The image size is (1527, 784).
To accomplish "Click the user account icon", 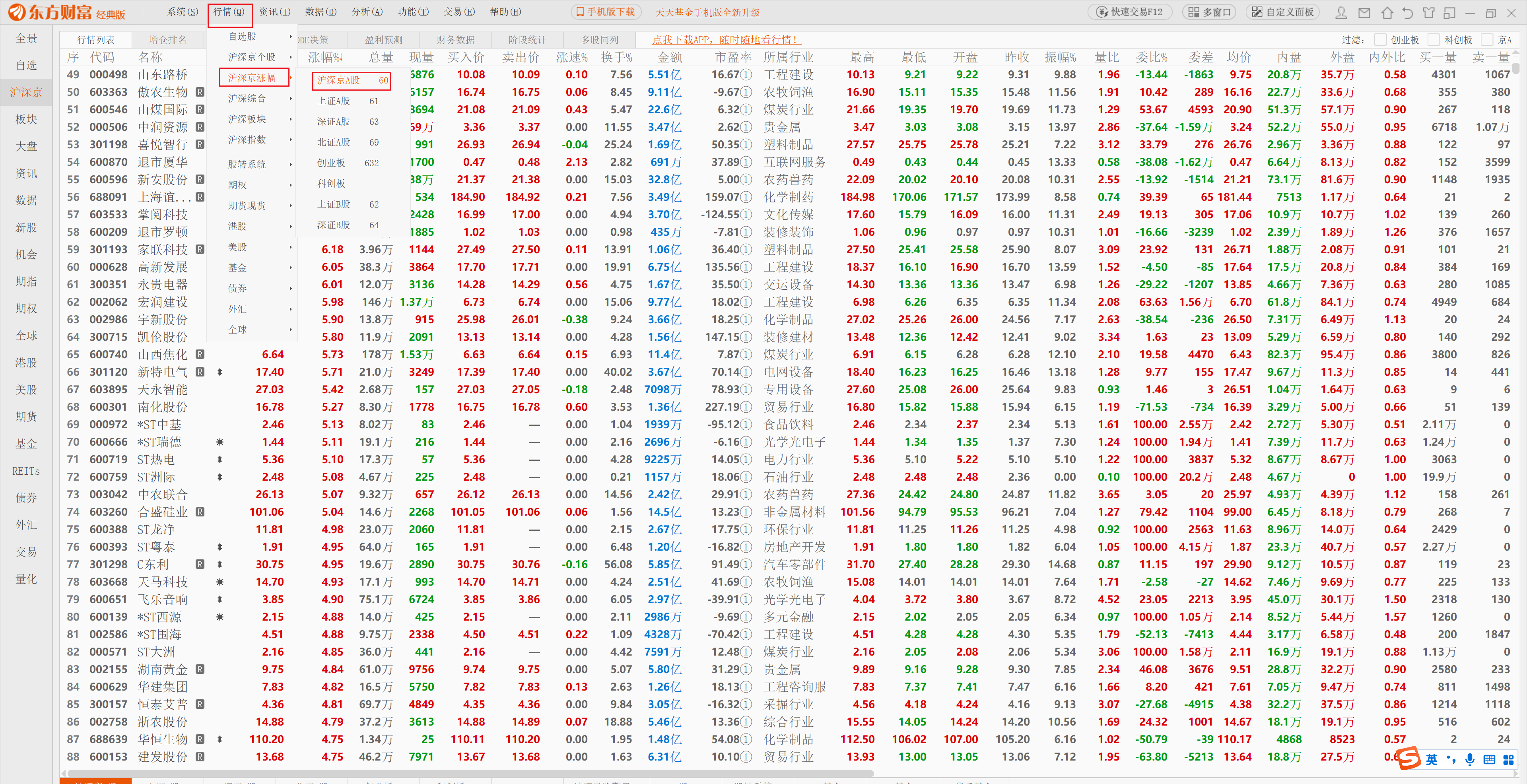I will [1341, 12].
